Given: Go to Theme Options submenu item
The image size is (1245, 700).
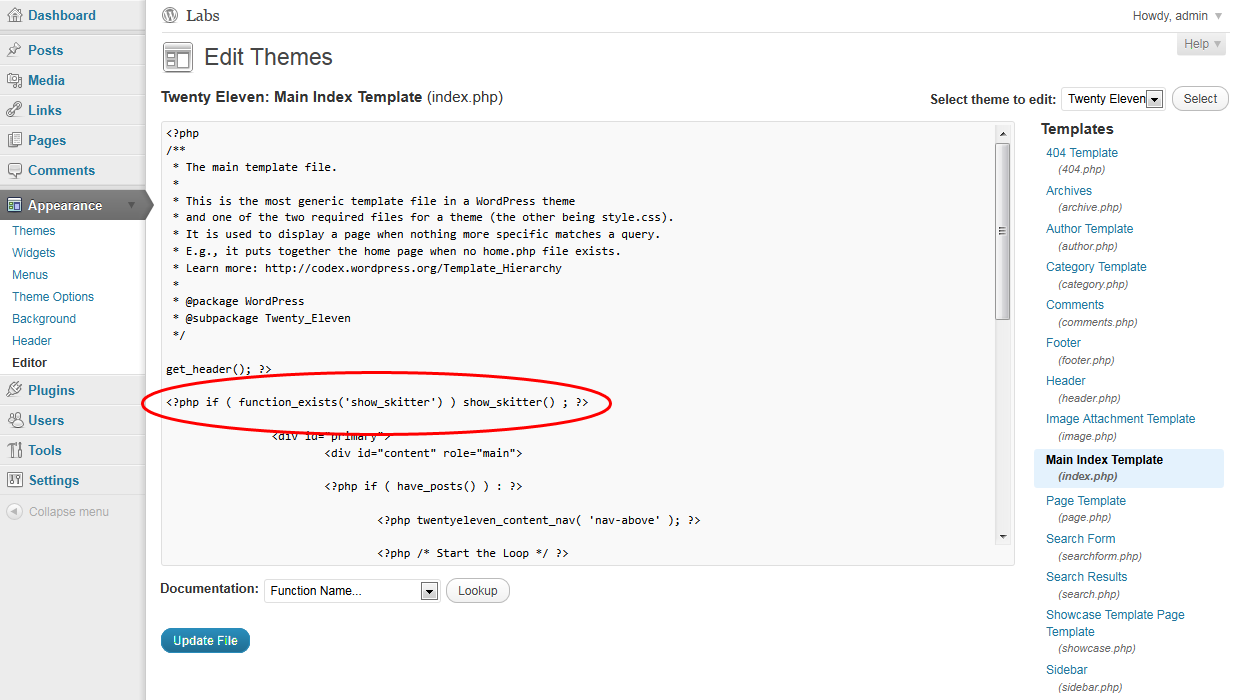Looking at the screenshot, I should click(53, 297).
